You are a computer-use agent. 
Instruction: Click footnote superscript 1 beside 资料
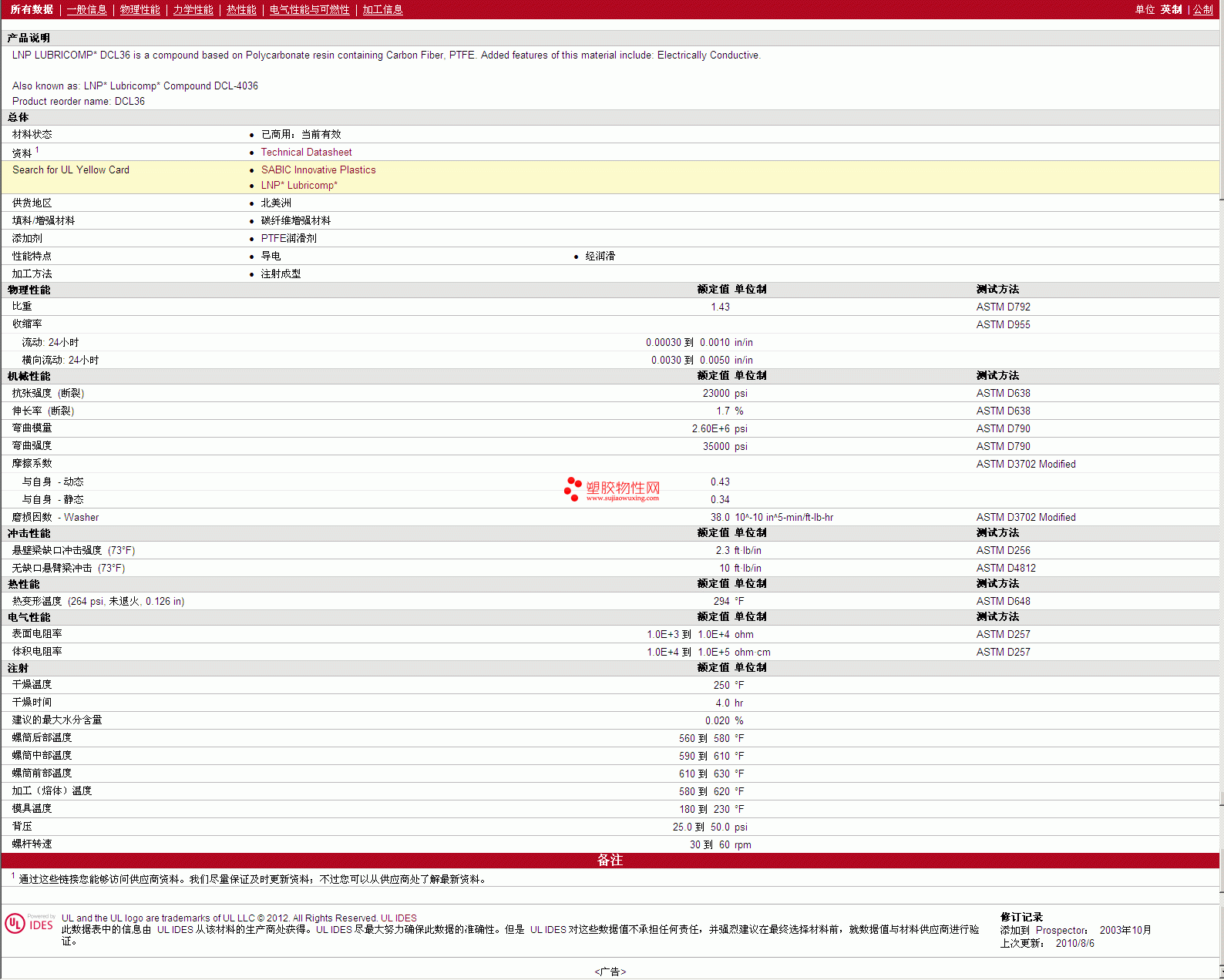(x=37, y=150)
